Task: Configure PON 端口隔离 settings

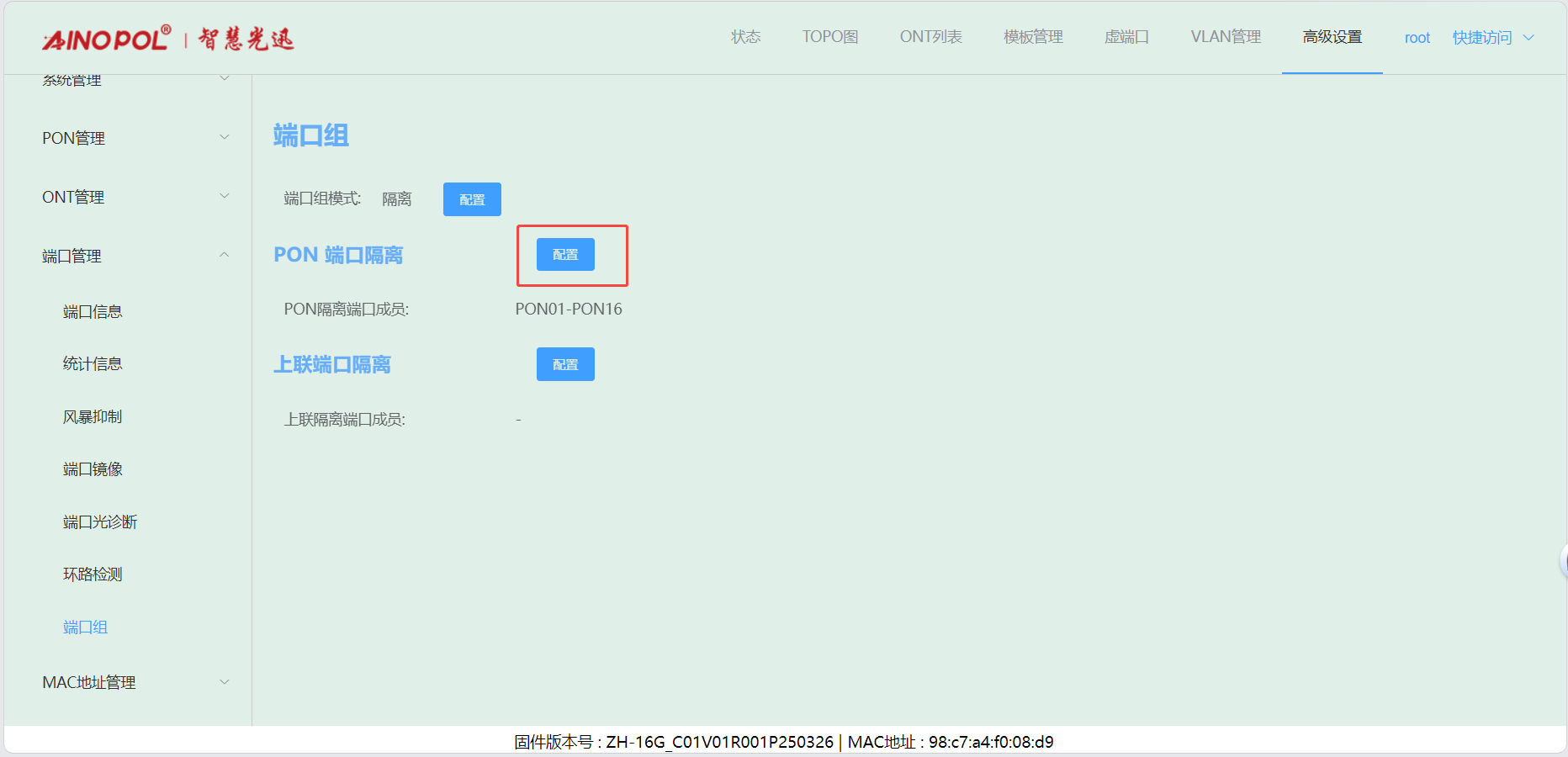Action: point(565,255)
